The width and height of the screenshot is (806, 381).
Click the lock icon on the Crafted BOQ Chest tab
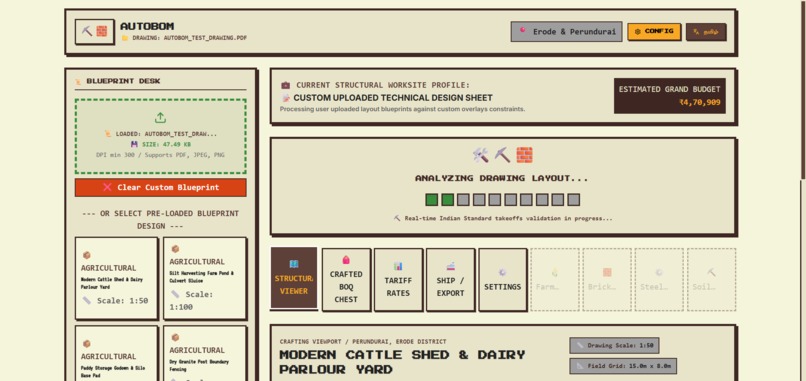346,260
